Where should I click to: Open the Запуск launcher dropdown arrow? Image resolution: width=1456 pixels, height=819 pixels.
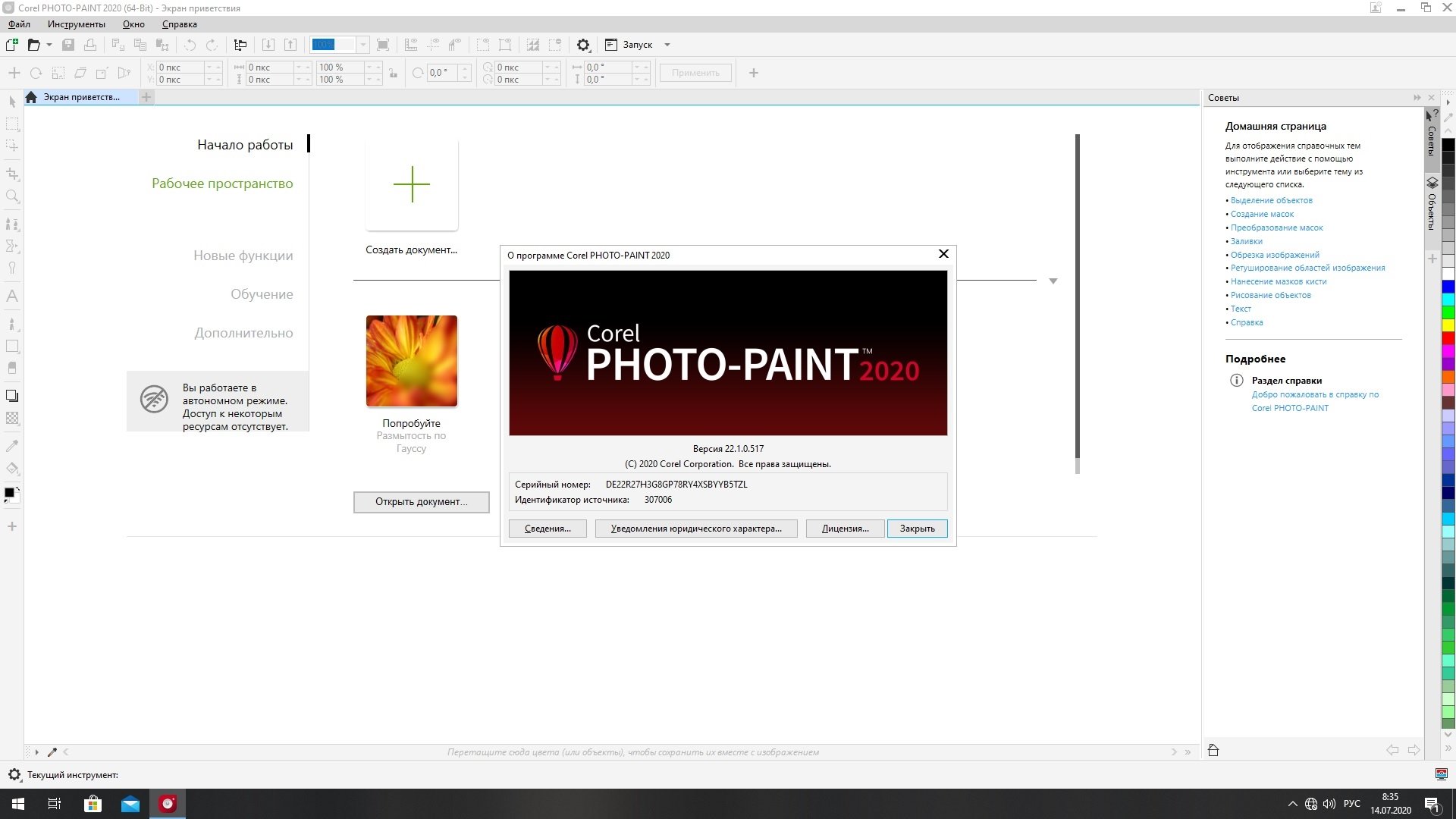(x=667, y=45)
